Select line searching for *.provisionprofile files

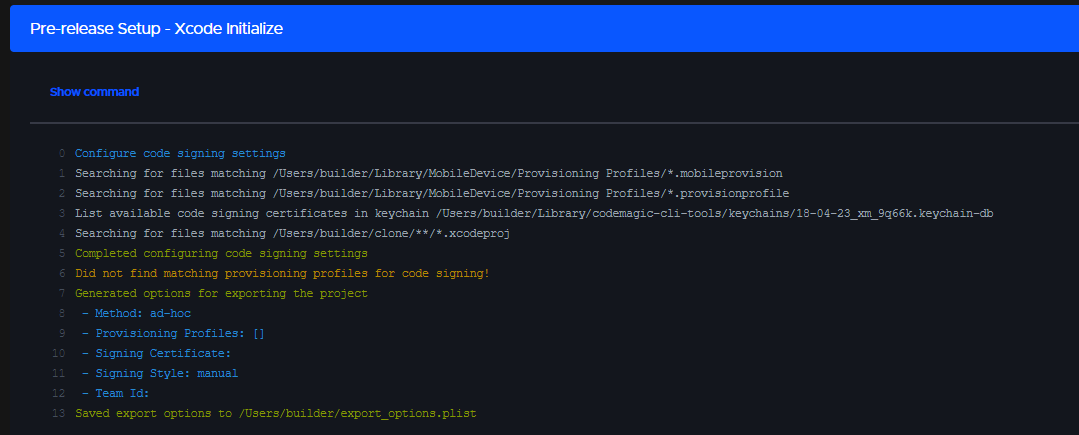(432, 193)
